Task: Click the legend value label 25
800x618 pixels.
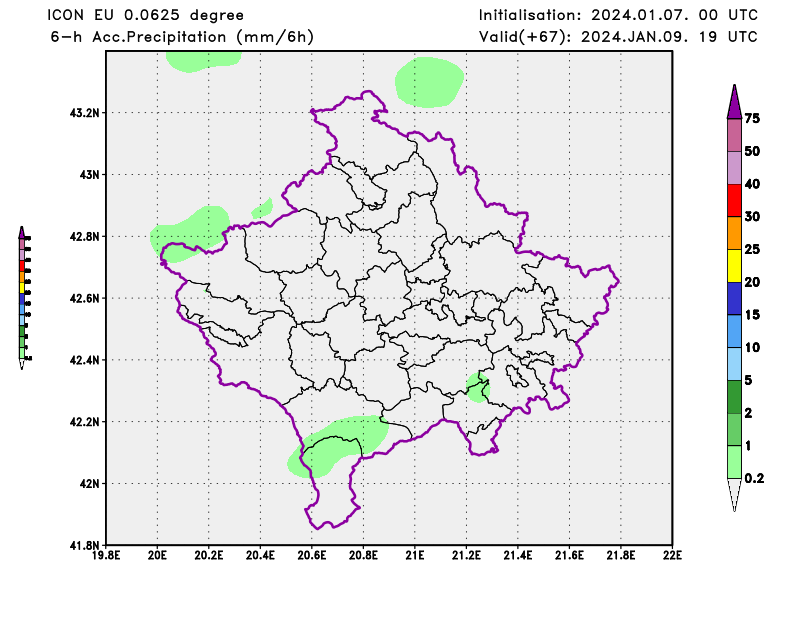Action: 752,249
